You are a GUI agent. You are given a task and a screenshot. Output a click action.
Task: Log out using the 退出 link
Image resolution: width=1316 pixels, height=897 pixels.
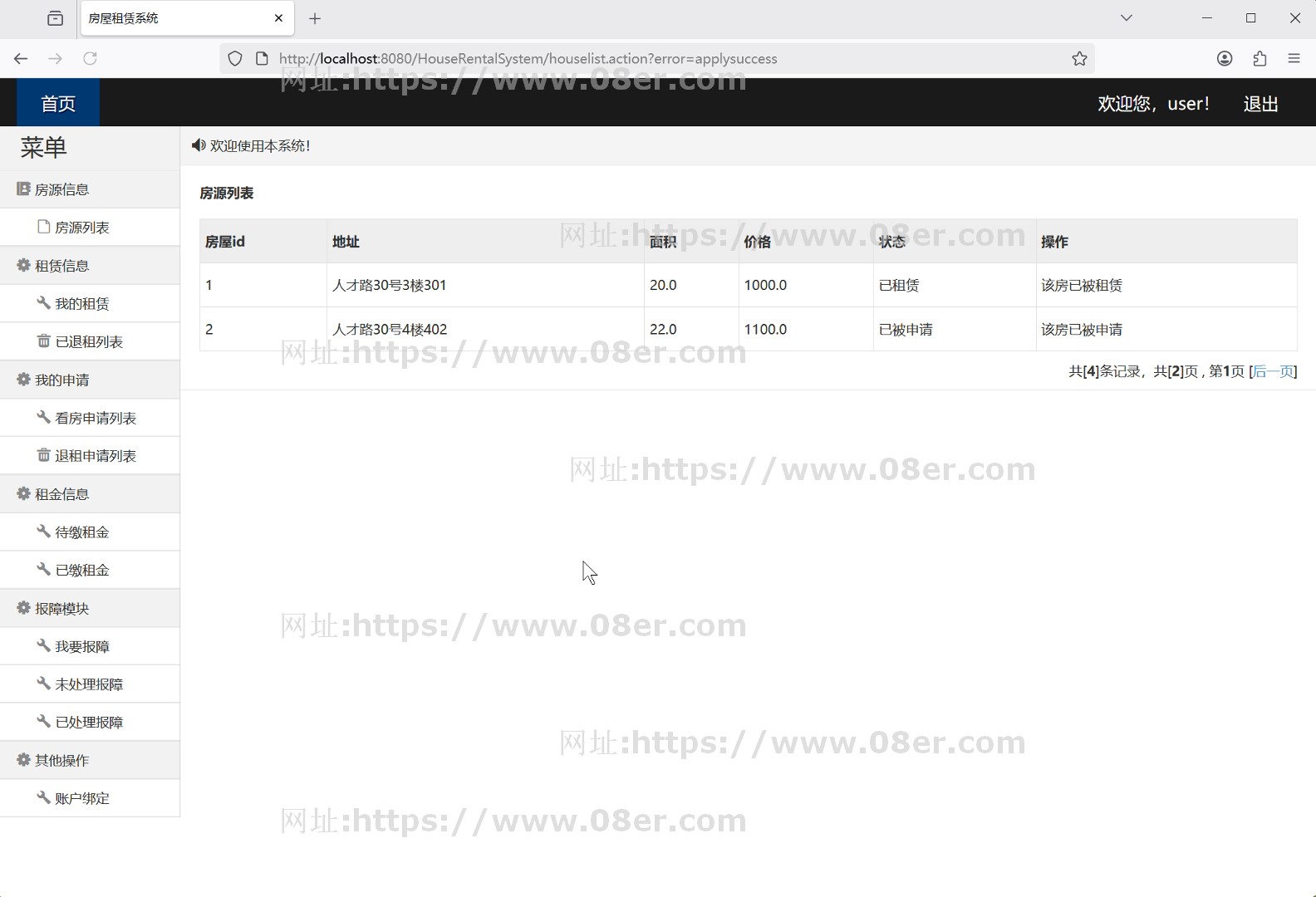click(x=1260, y=104)
